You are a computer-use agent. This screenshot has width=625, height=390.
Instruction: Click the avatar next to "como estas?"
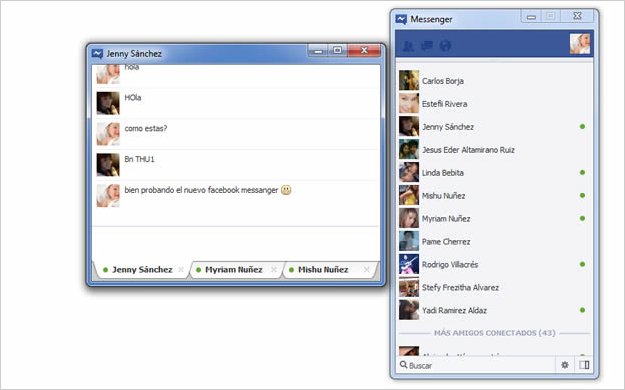click(108, 134)
